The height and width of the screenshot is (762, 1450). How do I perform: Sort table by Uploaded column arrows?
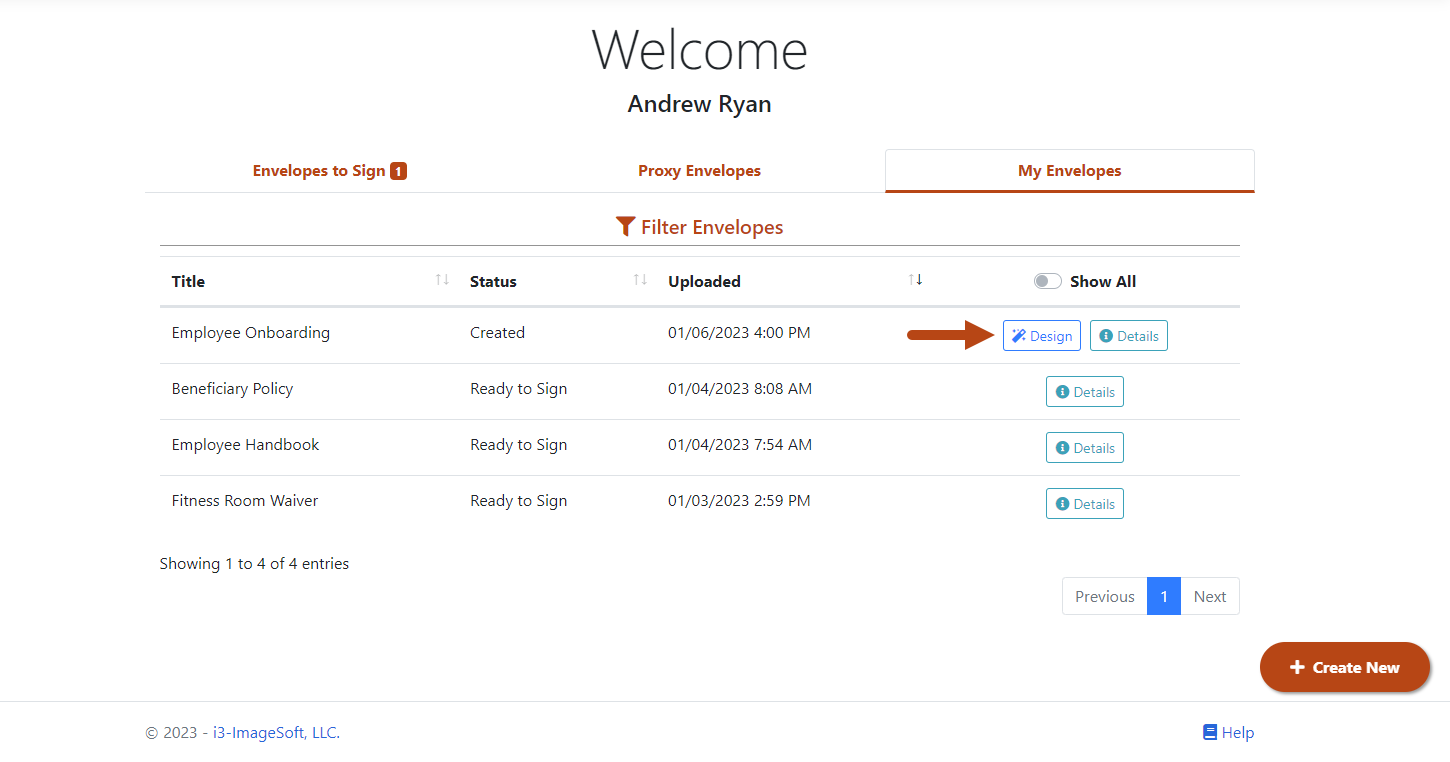pos(915,280)
